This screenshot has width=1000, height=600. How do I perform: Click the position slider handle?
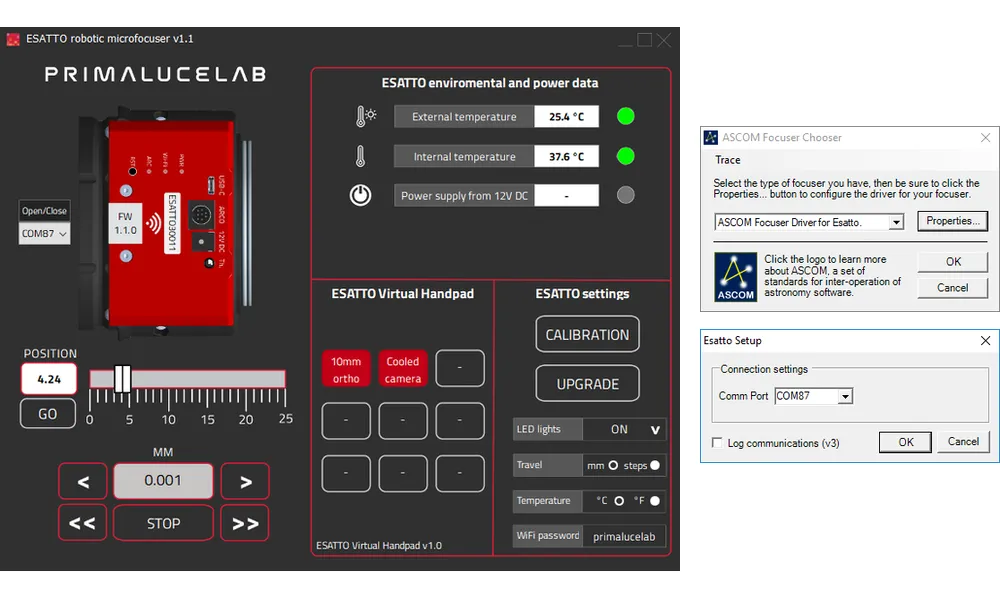(x=122, y=379)
